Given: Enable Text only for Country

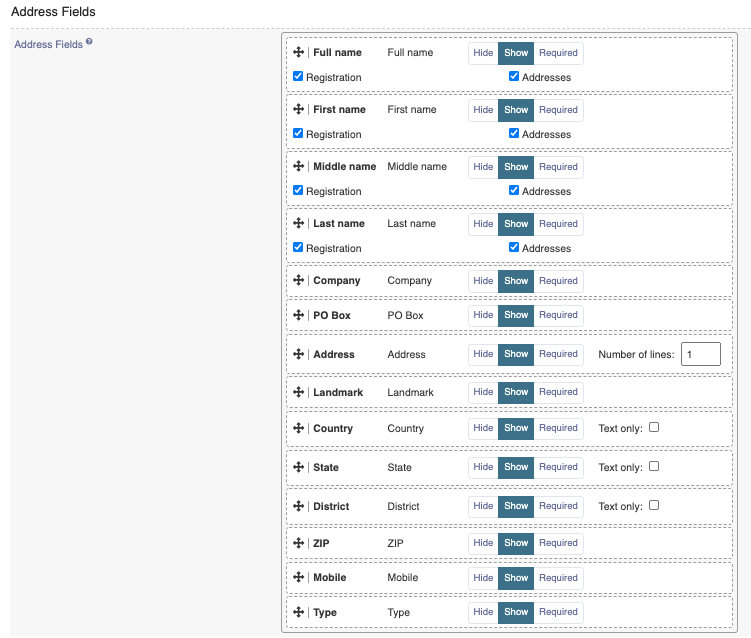Looking at the screenshot, I should point(654,427).
